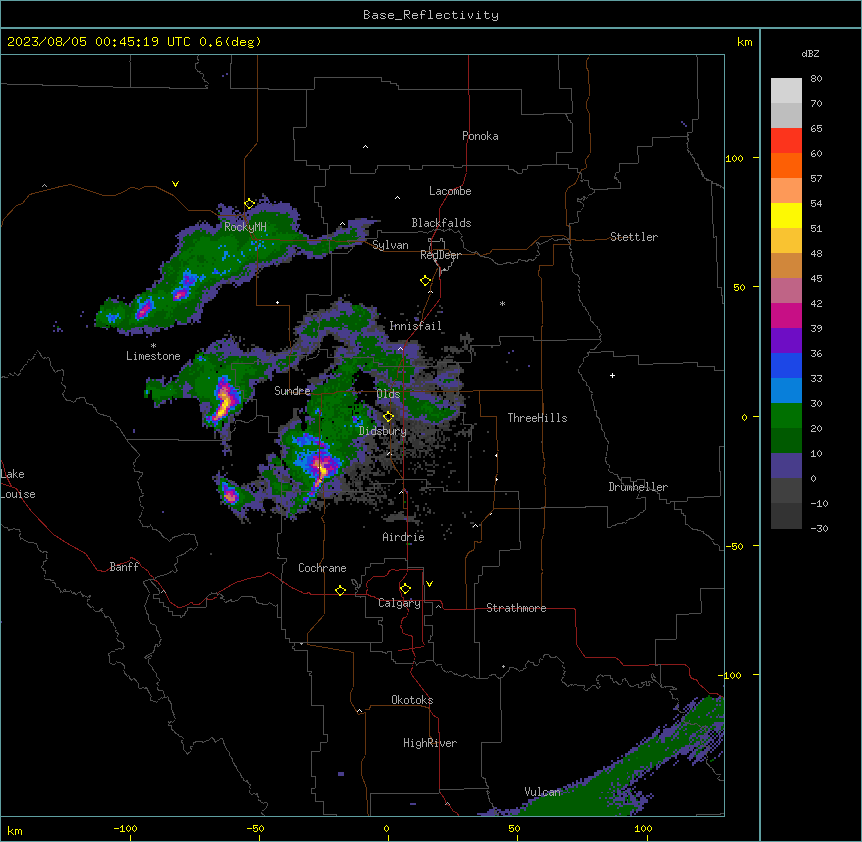Select the Lake Louise label
The height and width of the screenshot is (842, 862).
(x=18, y=484)
